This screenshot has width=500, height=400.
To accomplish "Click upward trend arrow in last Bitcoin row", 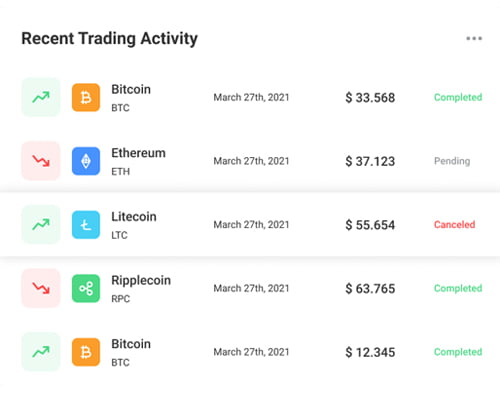I will [x=41, y=352].
